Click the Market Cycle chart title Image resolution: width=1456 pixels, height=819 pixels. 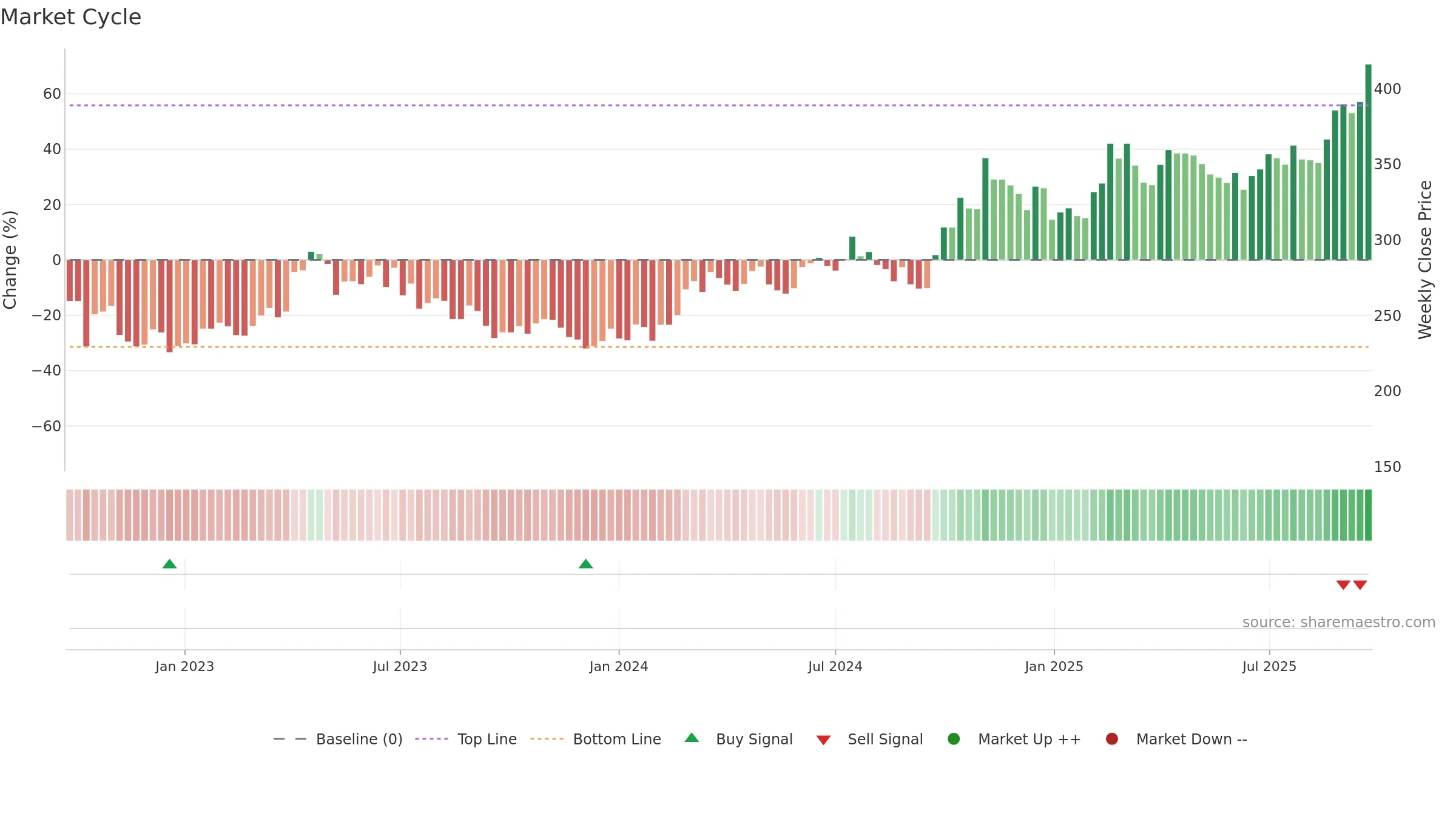pyautogui.click(x=71, y=17)
